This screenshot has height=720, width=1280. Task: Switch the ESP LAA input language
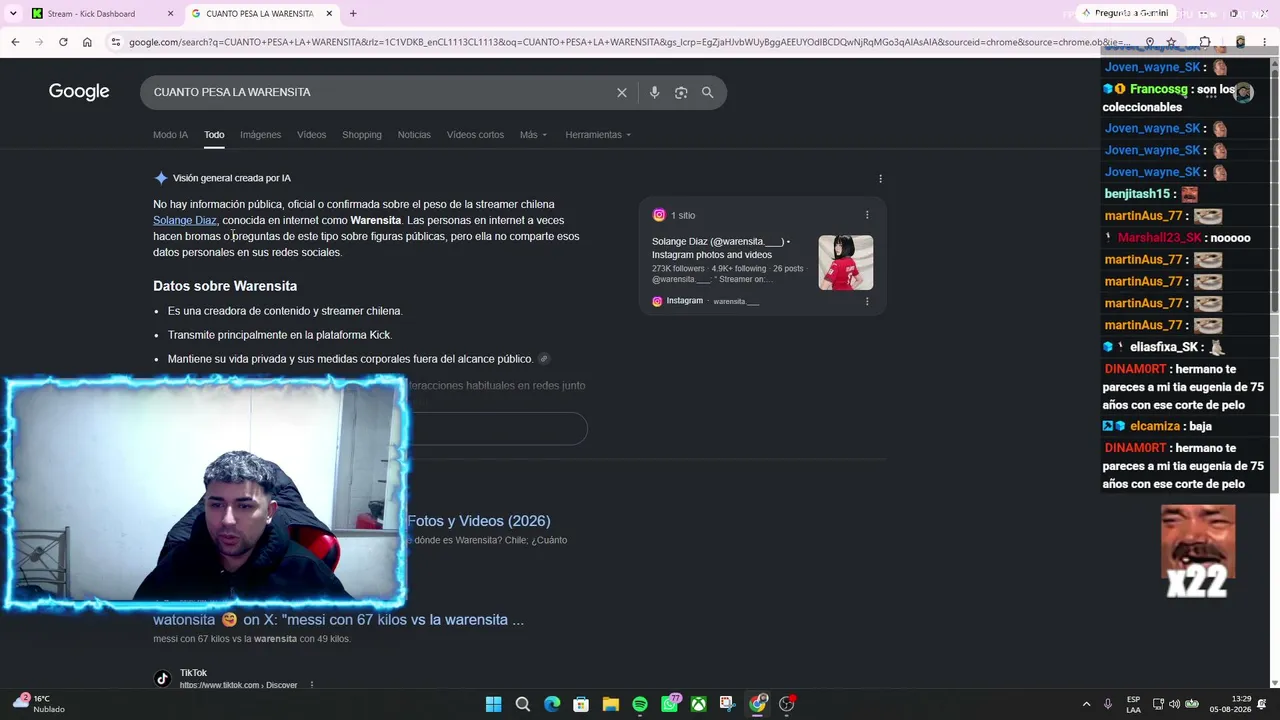[x=1133, y=704]
